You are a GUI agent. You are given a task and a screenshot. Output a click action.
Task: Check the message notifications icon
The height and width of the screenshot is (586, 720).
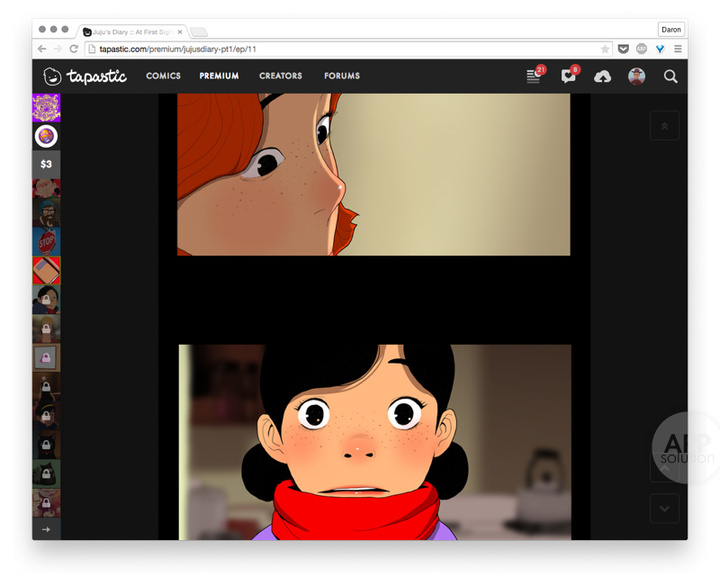568,77
